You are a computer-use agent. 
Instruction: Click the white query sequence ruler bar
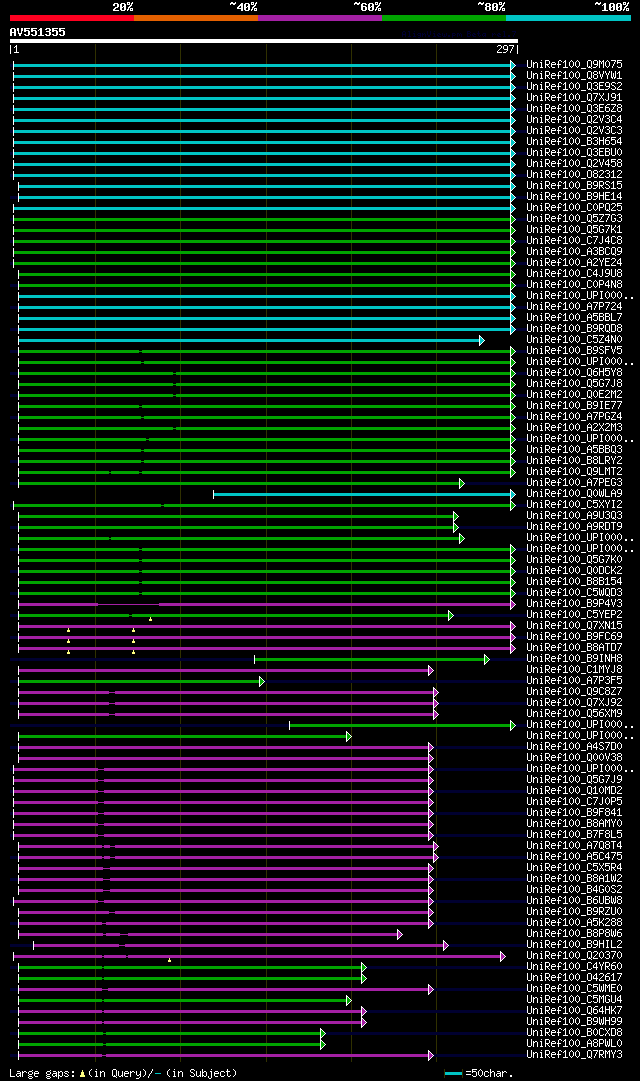coord(263,41)
